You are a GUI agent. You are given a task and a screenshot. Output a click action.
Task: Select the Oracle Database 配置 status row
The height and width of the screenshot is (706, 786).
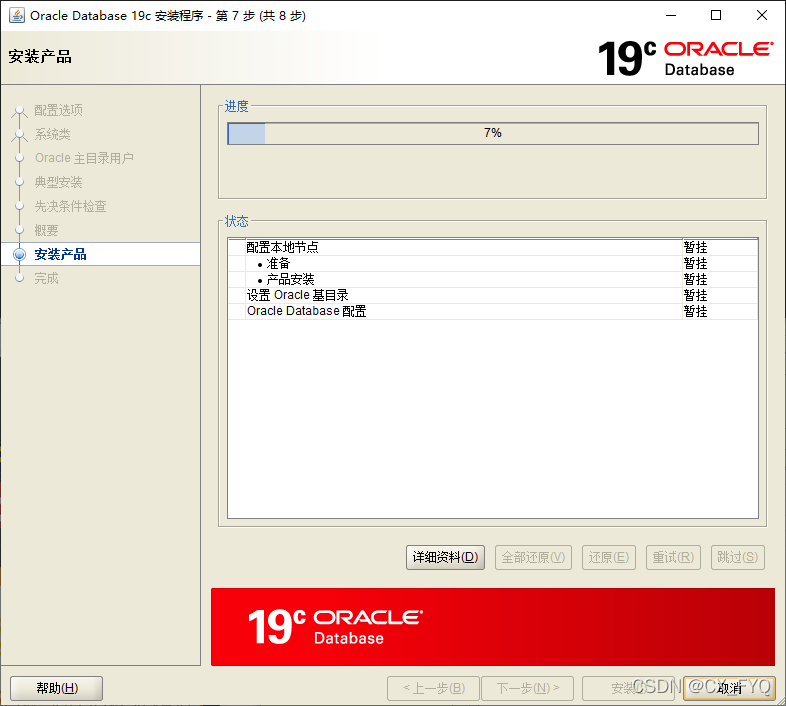click(306, 311)
